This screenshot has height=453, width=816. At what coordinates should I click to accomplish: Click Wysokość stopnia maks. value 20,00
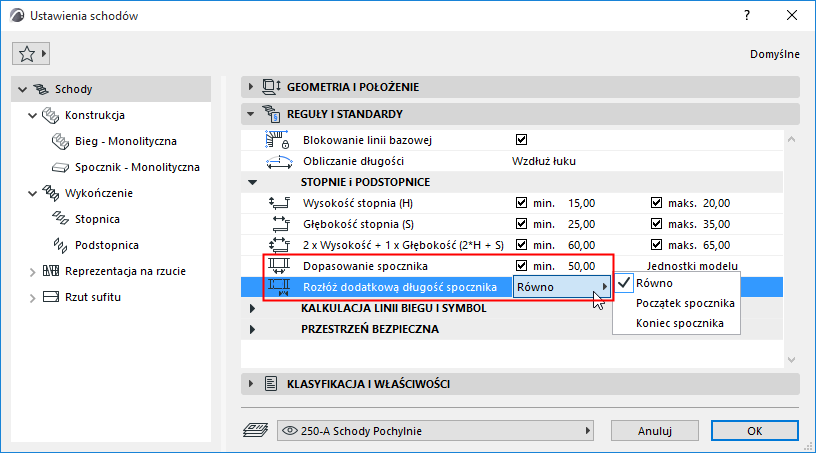coord(717,203)
